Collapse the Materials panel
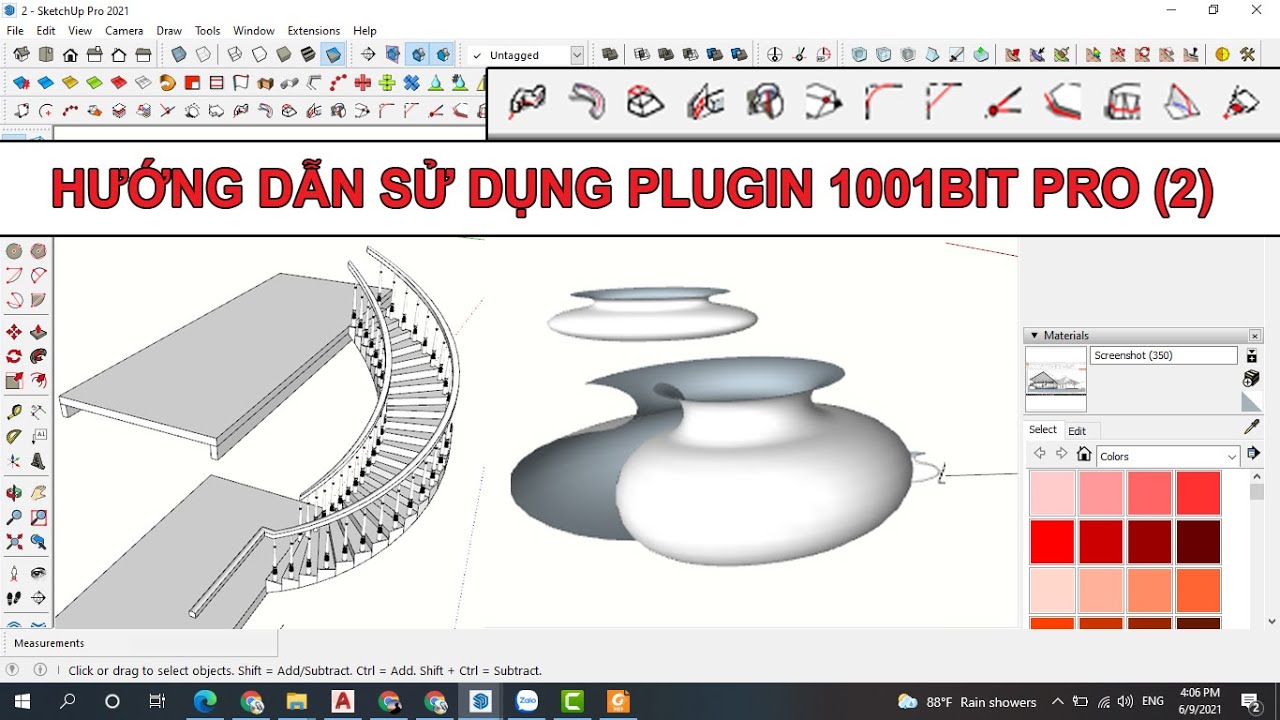 click(x=1035, y=335)
